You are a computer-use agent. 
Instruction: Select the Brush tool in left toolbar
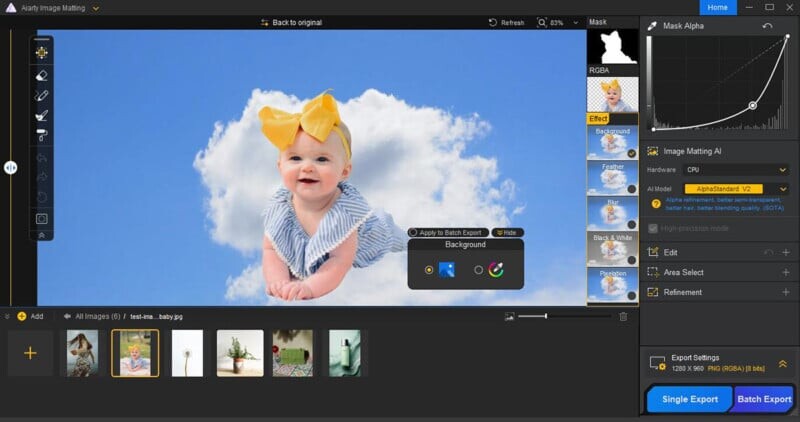41,116
